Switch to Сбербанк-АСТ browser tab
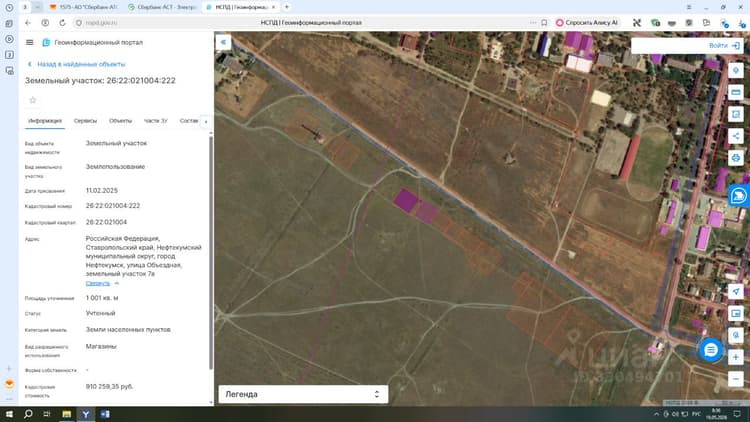 coord(163,7)
